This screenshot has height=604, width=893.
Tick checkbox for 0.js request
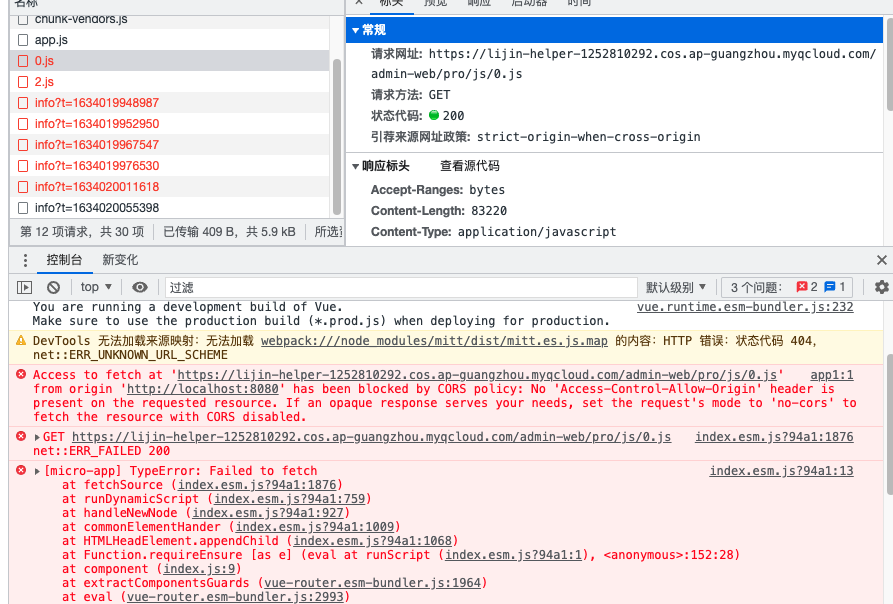(x=23, y=61)
